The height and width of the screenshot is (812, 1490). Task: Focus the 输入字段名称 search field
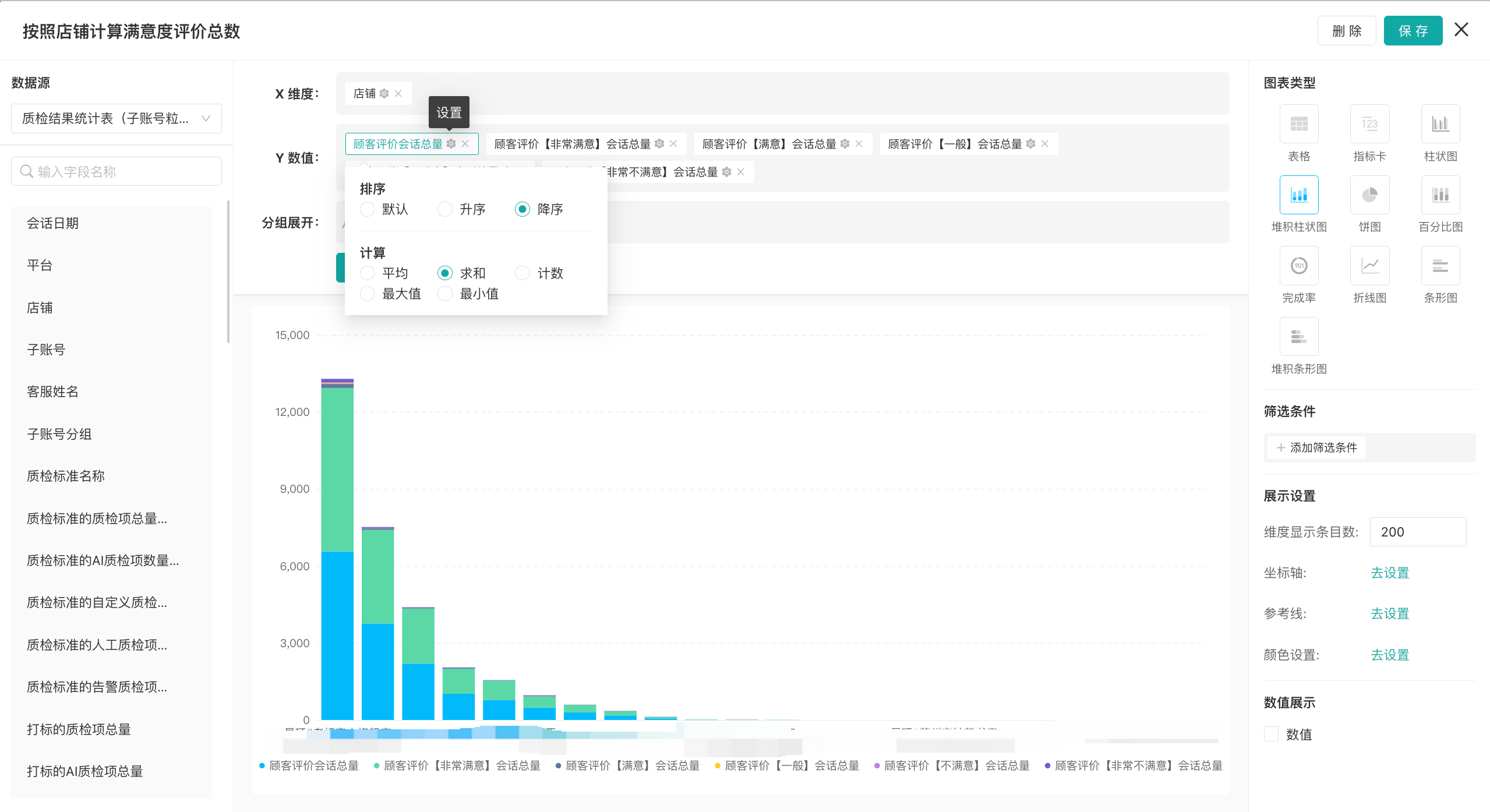pyautogui.click(x=116, y=171)
